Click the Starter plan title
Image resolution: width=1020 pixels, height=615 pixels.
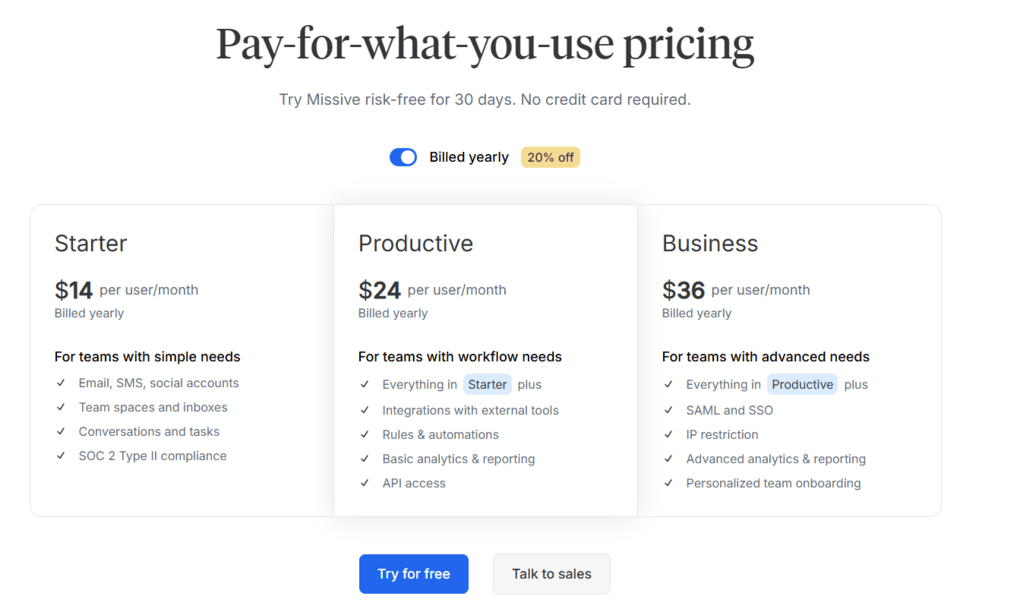(91, 243)
